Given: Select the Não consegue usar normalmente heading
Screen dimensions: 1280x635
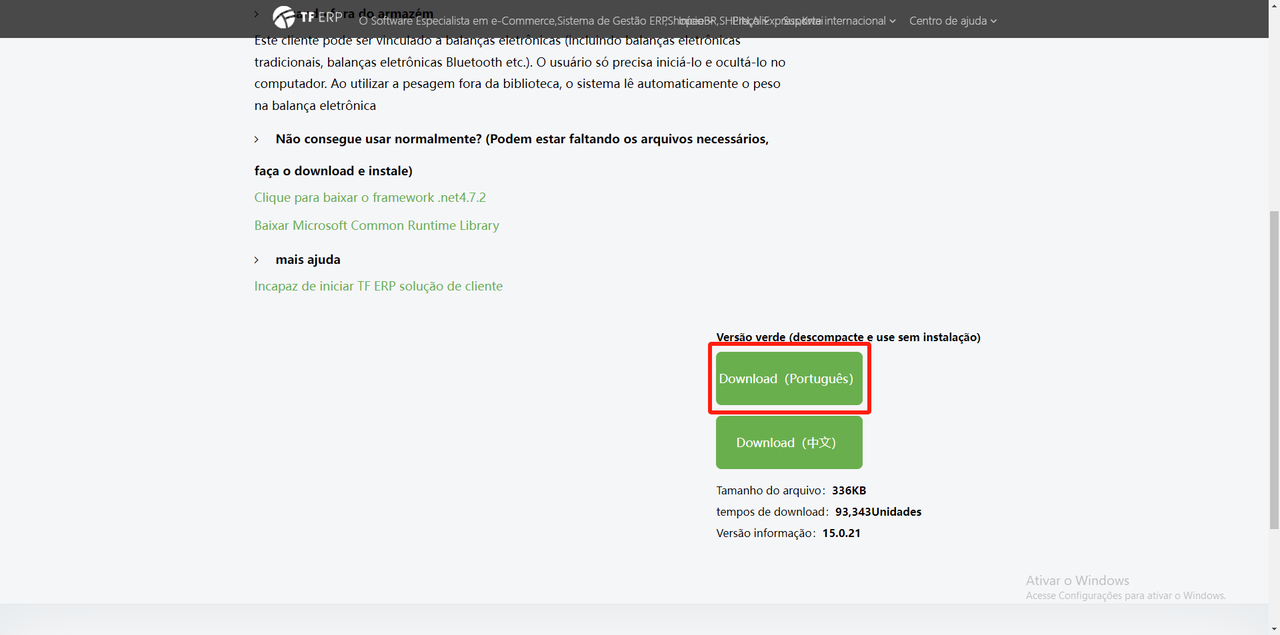Looking at the screenshot, I should [x=521, y=140].
